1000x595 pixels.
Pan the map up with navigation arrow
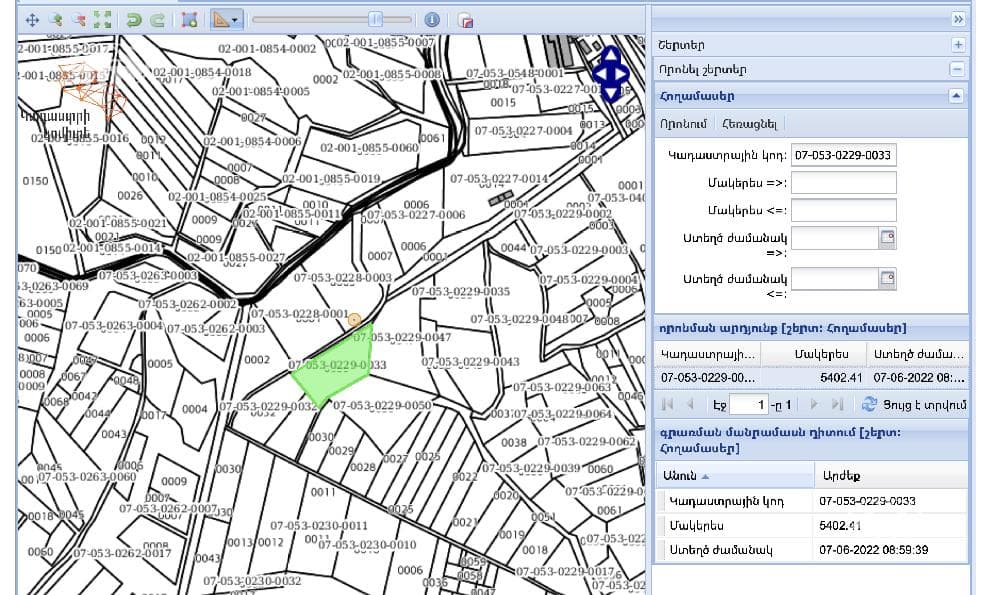click(x=611, y=55)
